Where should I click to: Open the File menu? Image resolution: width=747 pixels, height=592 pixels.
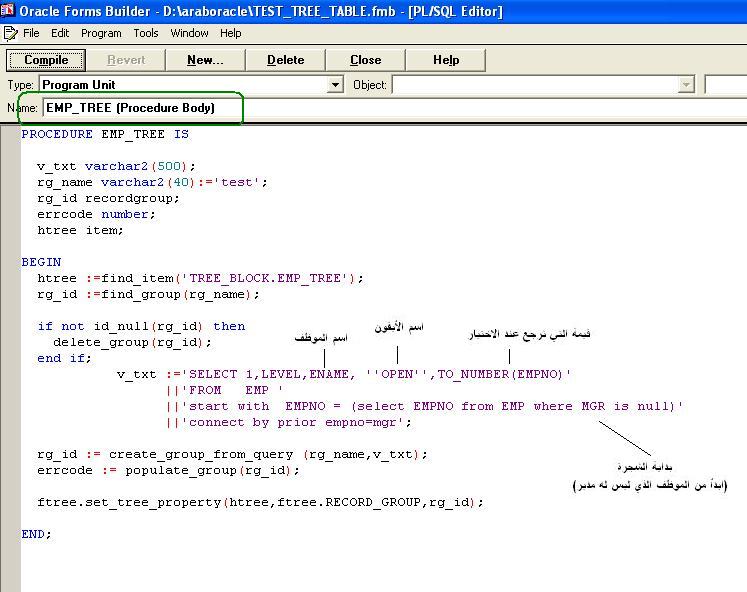(31, 33)
